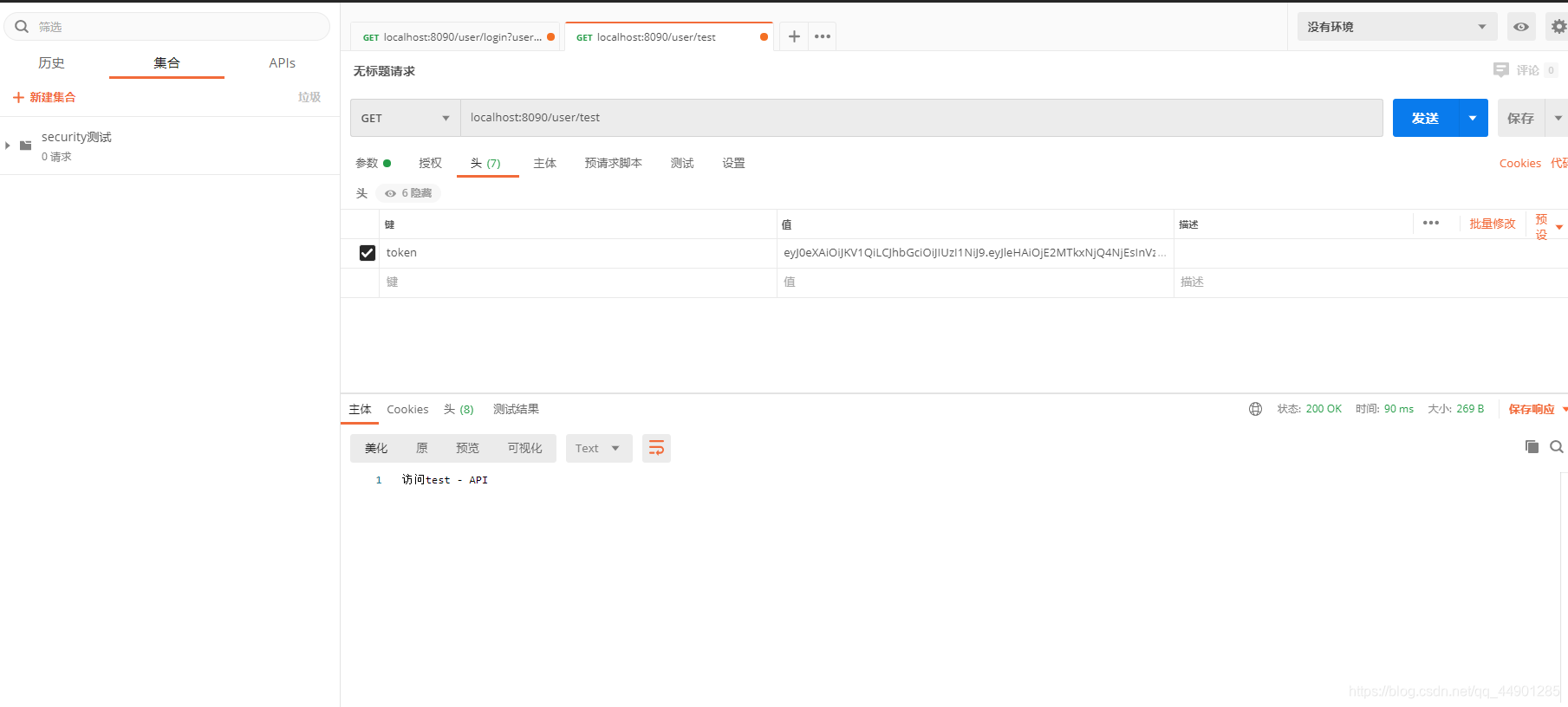
Task: Click the 筛选 filter input field
Action: [x=166, y=27]
